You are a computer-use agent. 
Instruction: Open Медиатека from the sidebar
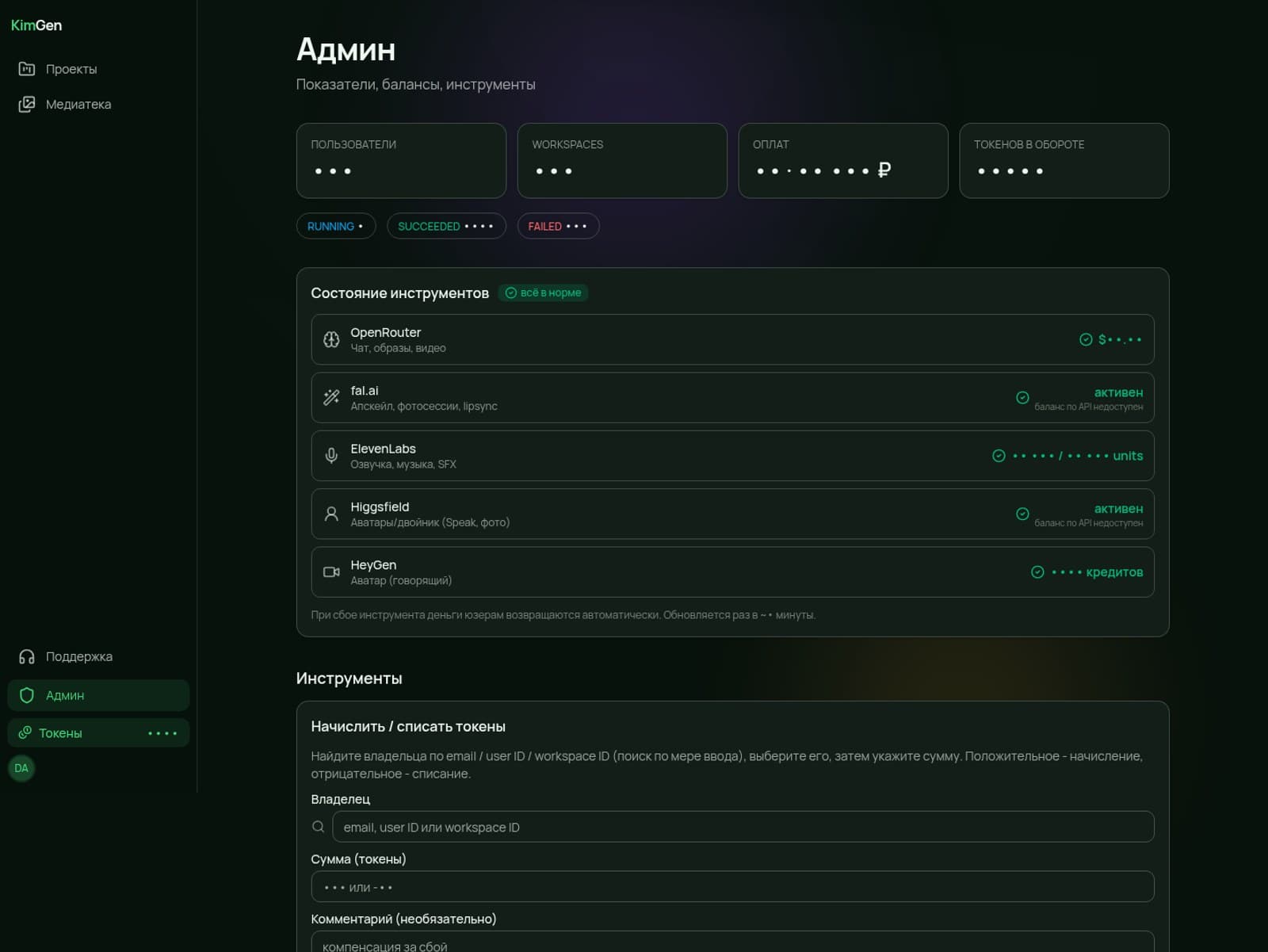pyautogui.click(x=98, y=104)
